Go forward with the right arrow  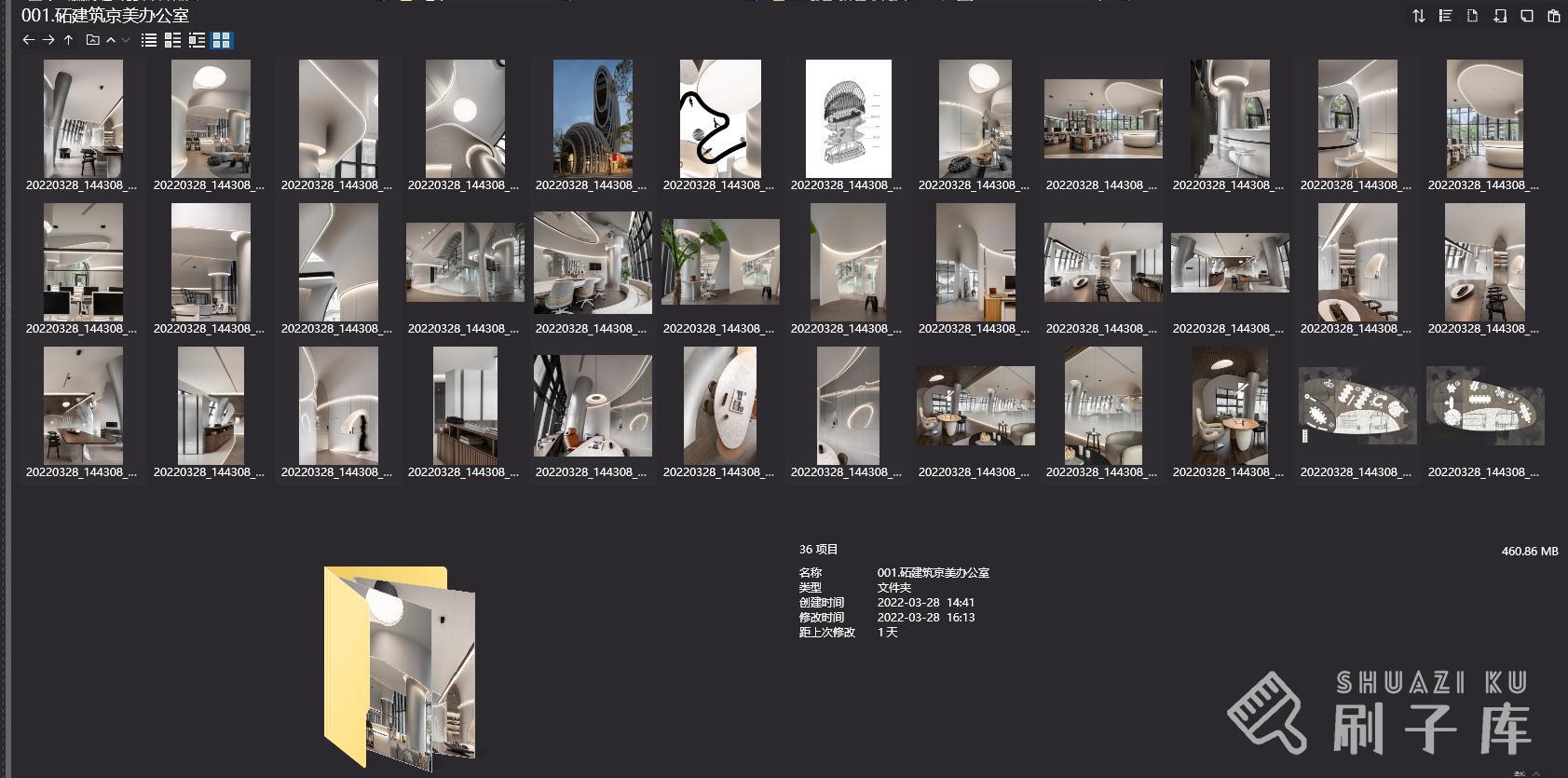[x=48, y=40]
